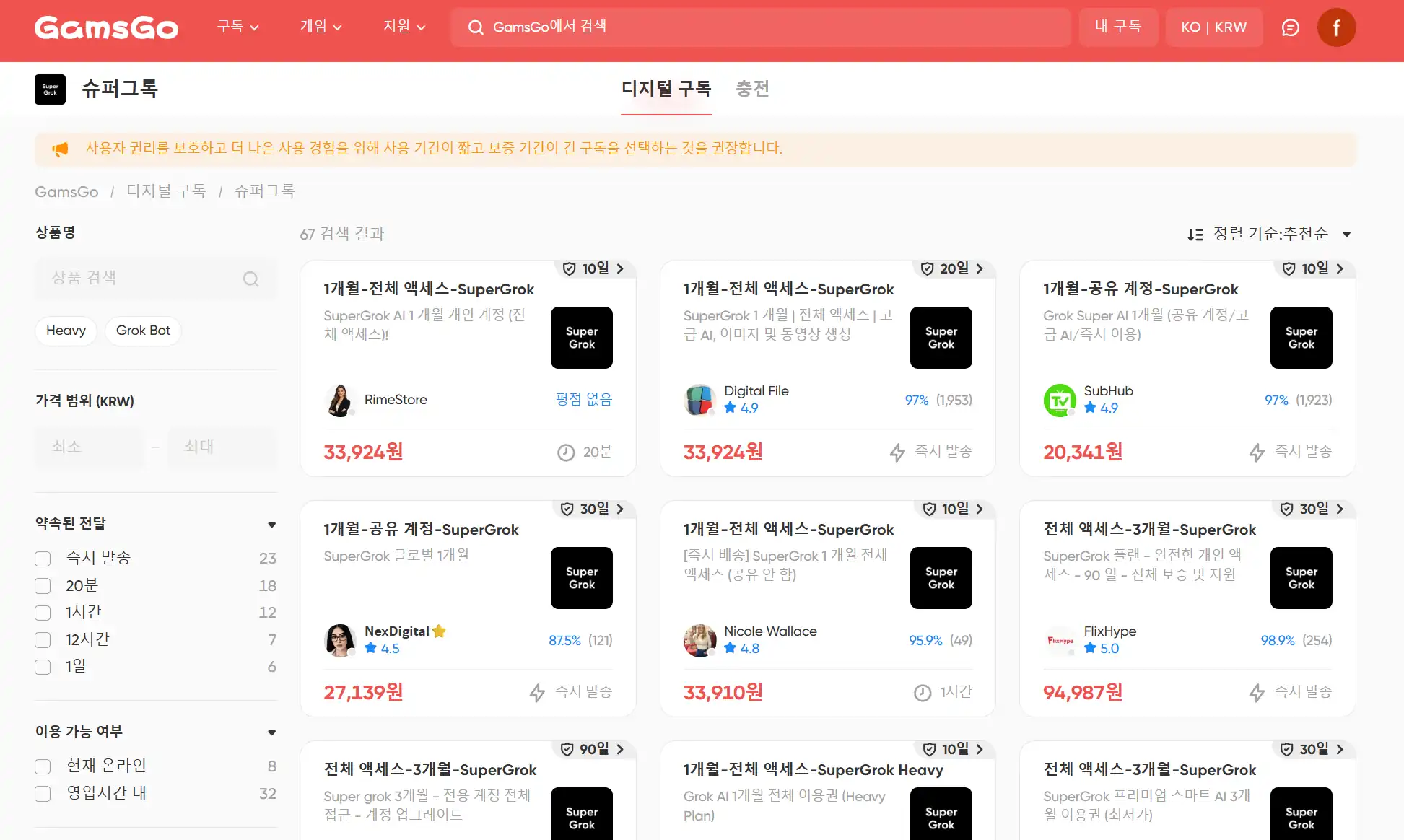Click the magnifier icon in 상품 검색 box
Viewport: 1404px width, 840px height.
click(250, 279)
